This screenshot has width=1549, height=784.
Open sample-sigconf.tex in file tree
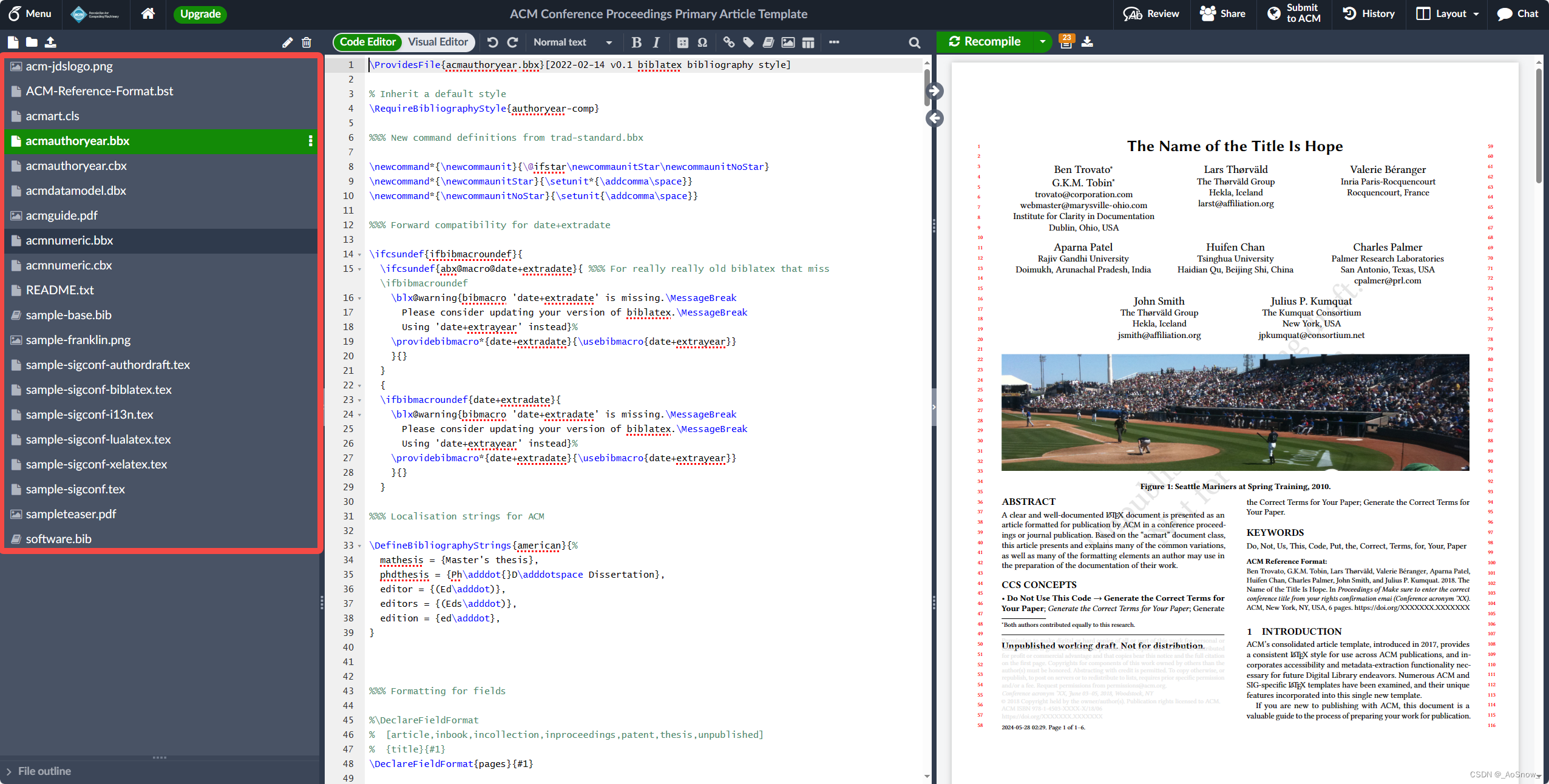(x=75, y=489)
